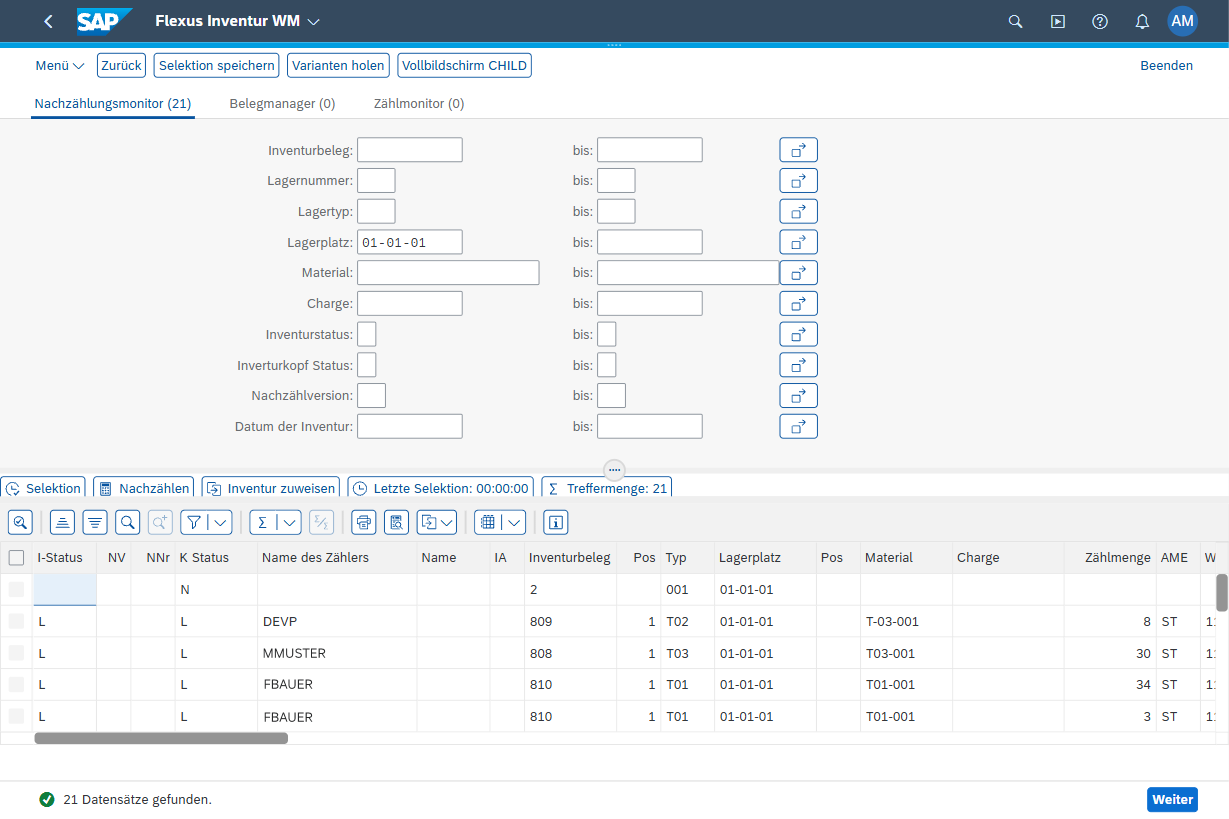The image size is (1229, 819).
Task: Click the Zurück button
Action: point(122,65)
